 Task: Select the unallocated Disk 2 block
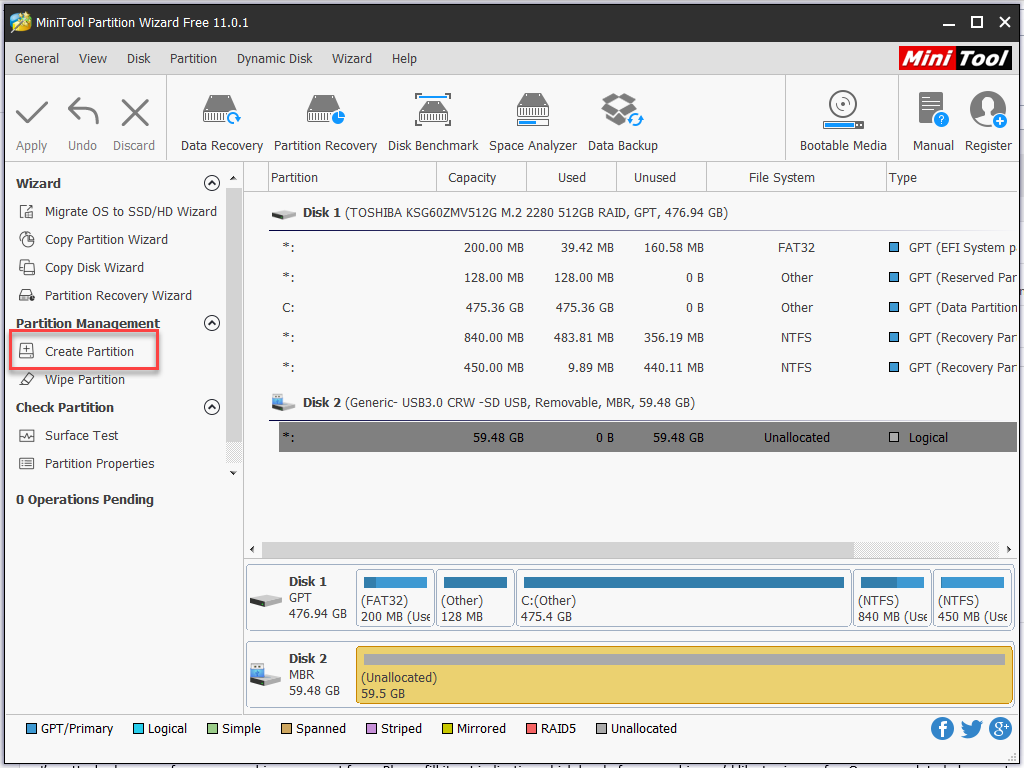pos(684,675)
